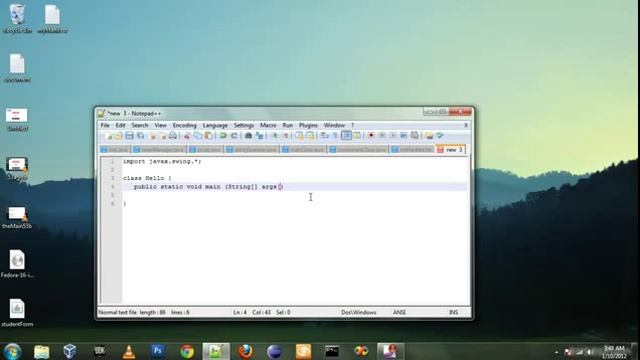Open the ? help menu
640x360 pixels.
[x=352, y=125]
